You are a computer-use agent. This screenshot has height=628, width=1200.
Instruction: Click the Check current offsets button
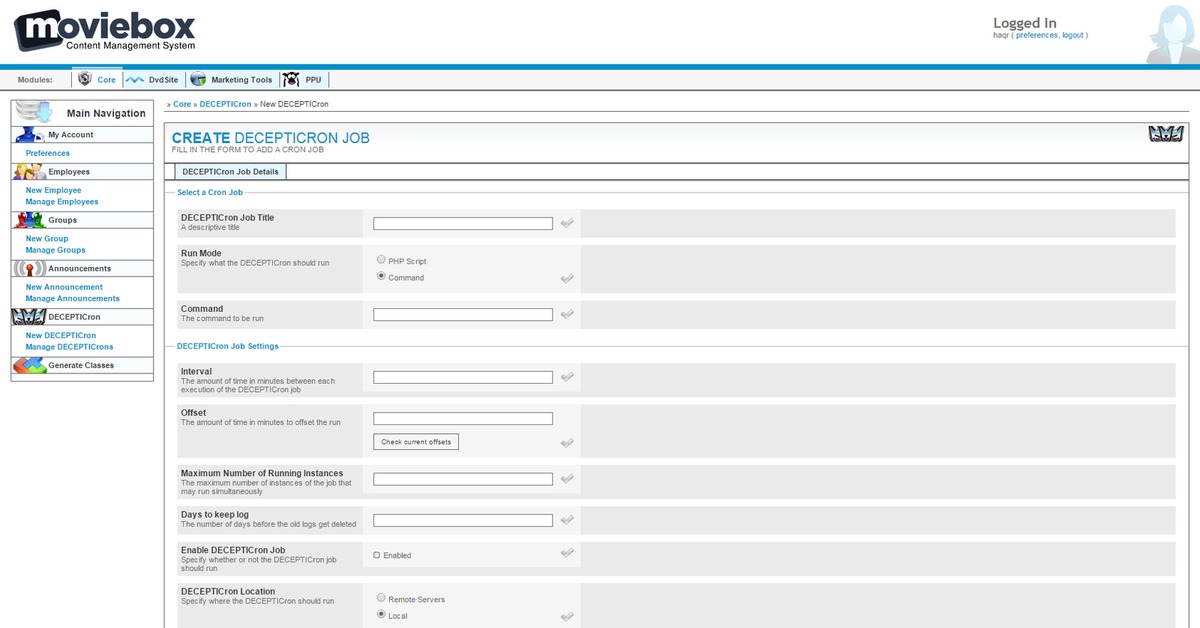[x=416, y=442]
